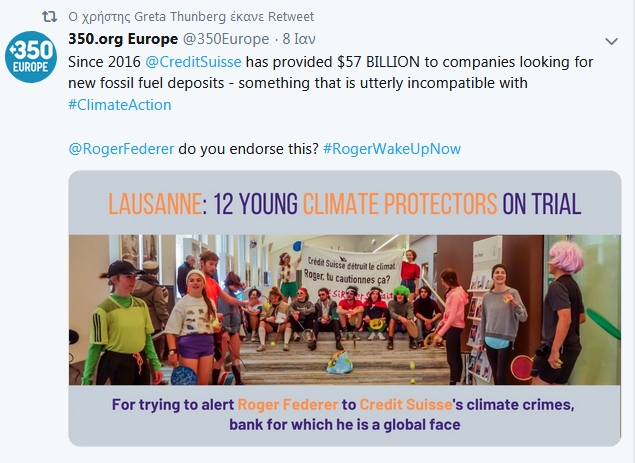This screenshot has width=635, height=463.
Task: Click the girl in the green jersey in photo
Action: [x=121, y=323]
